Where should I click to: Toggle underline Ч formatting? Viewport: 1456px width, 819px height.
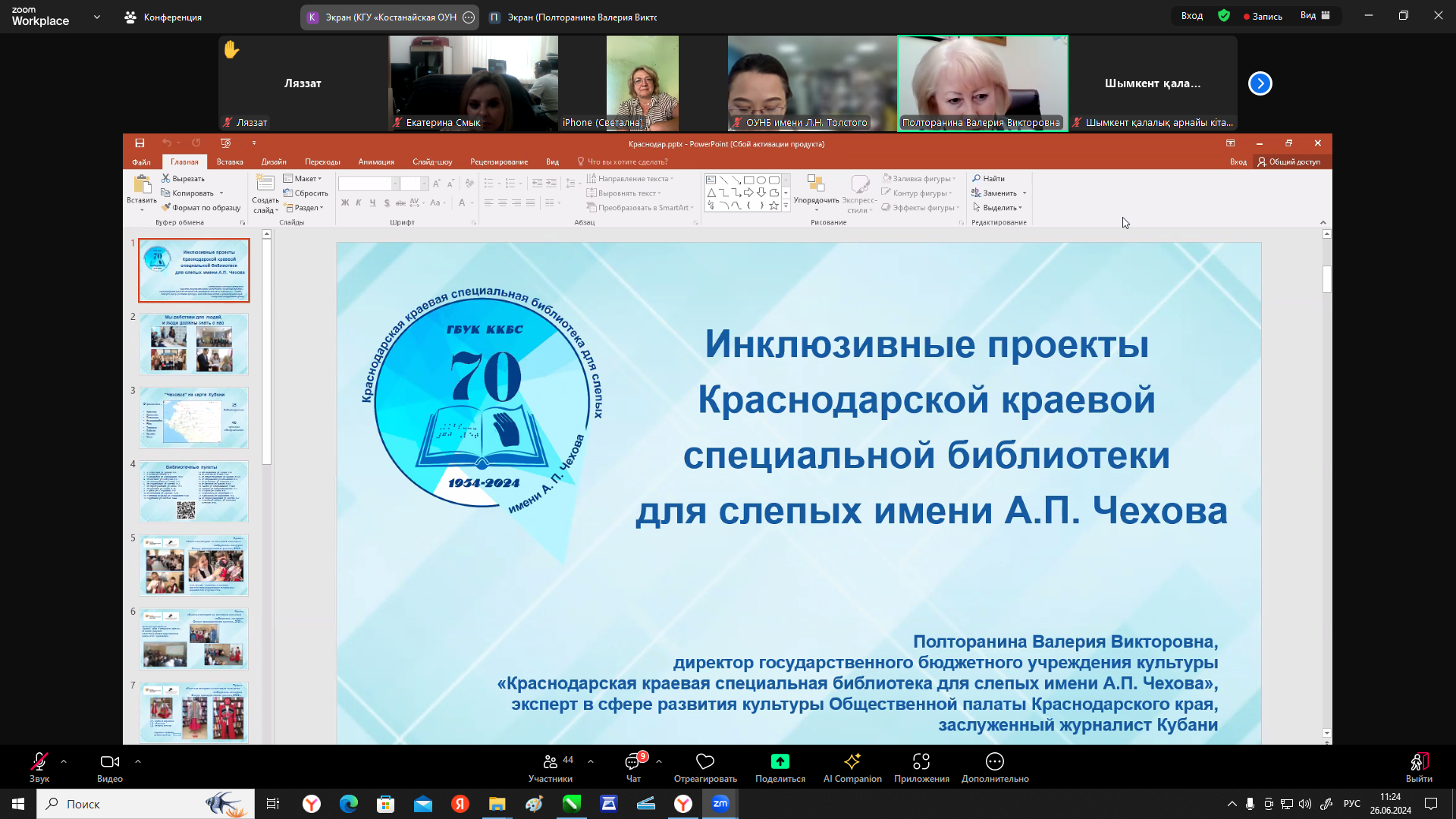pyautogui.click(x=372, y=202)
